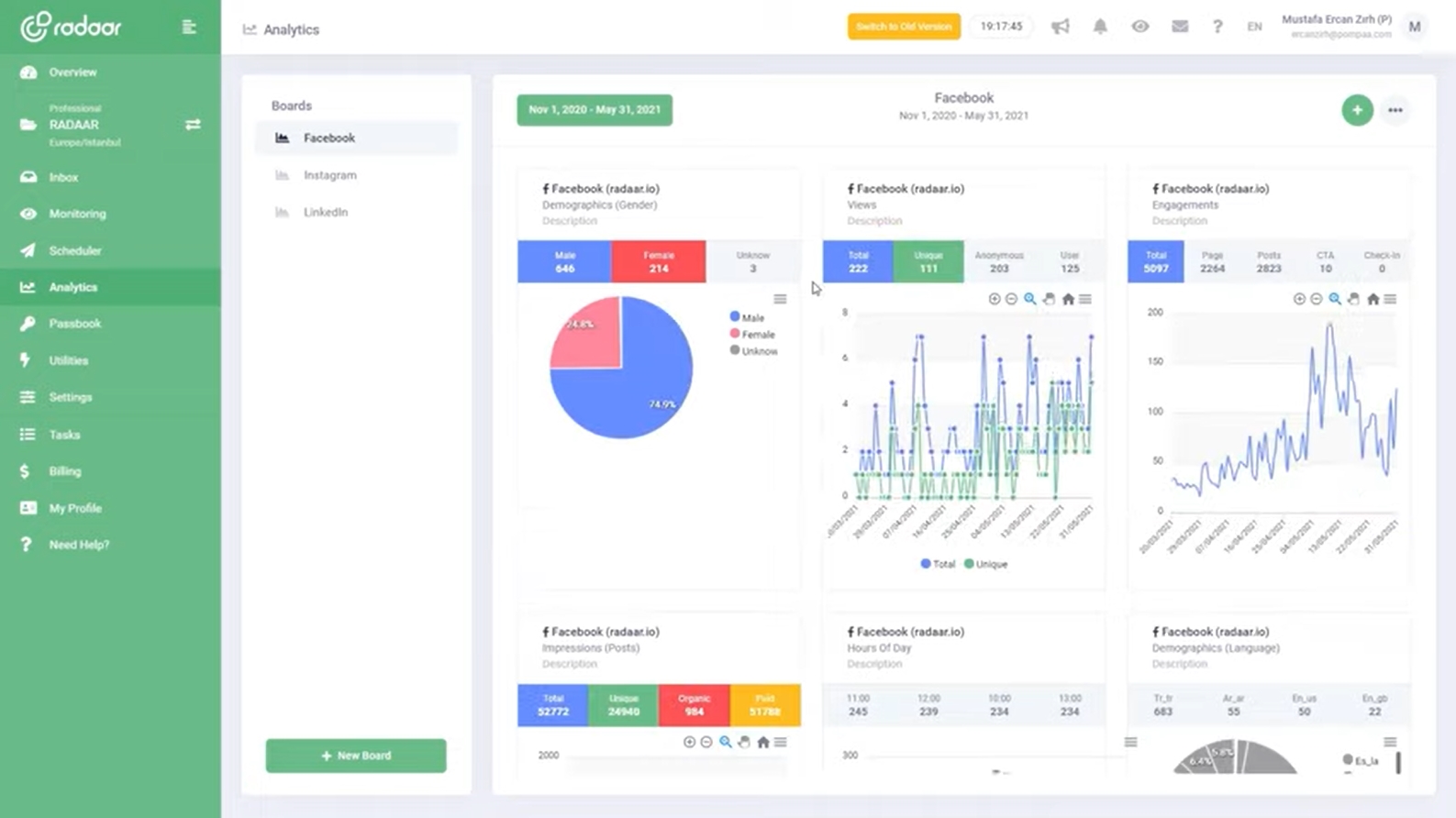Open the EN language selector

pyautogui.click(x=1254, y=27)
